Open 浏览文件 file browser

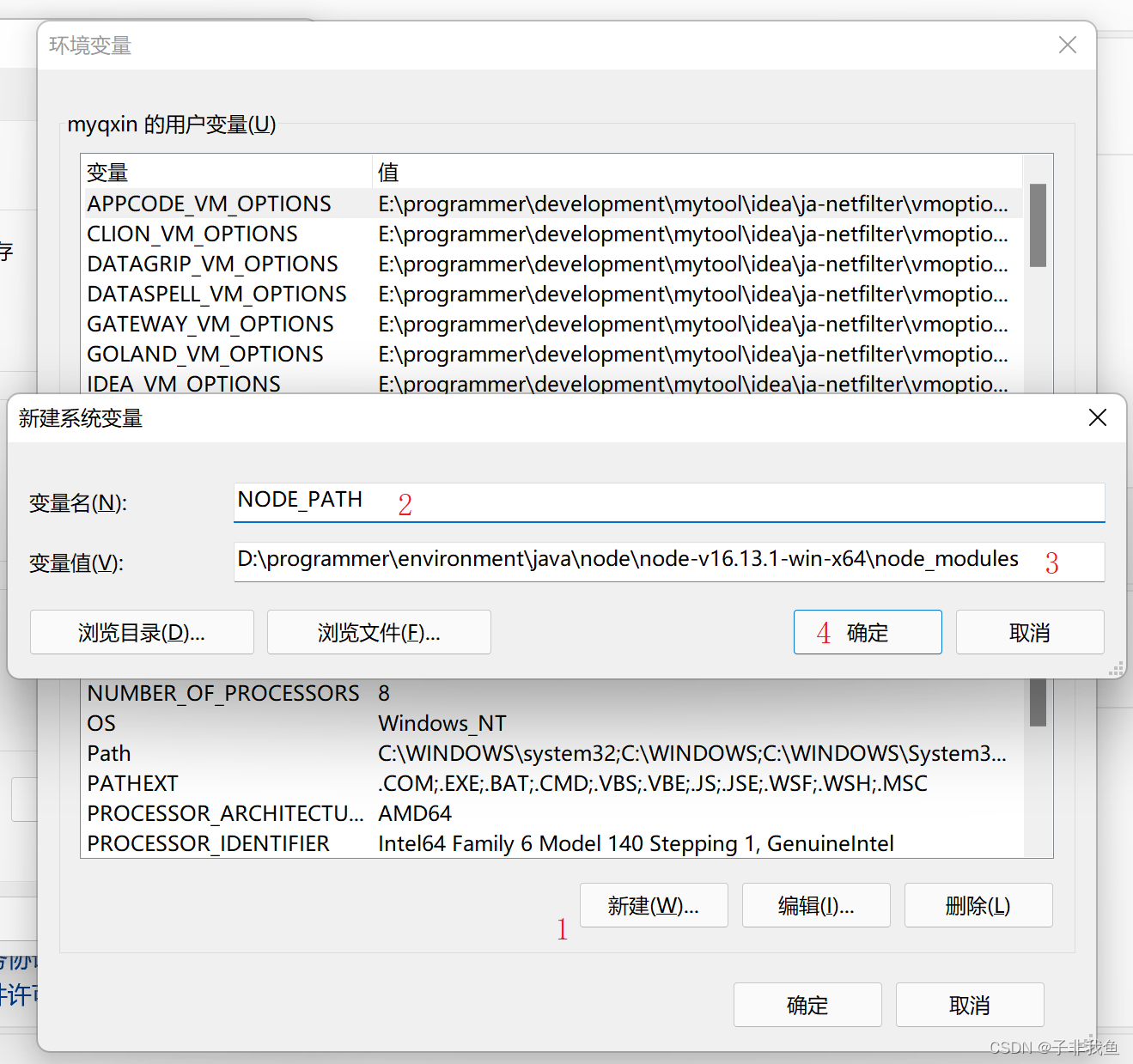pos(379,633)
